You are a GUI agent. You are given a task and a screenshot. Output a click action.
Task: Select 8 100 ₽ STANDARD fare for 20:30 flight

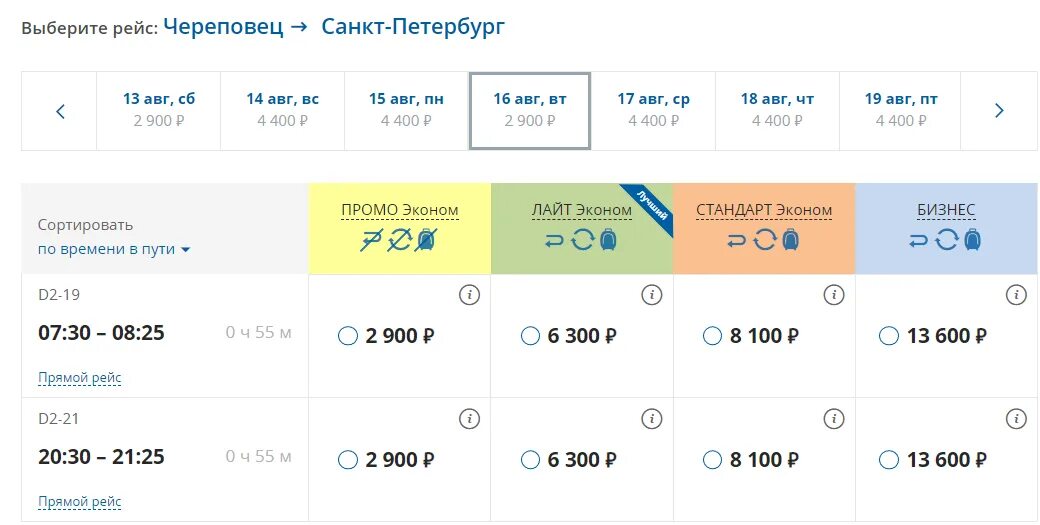712,460
